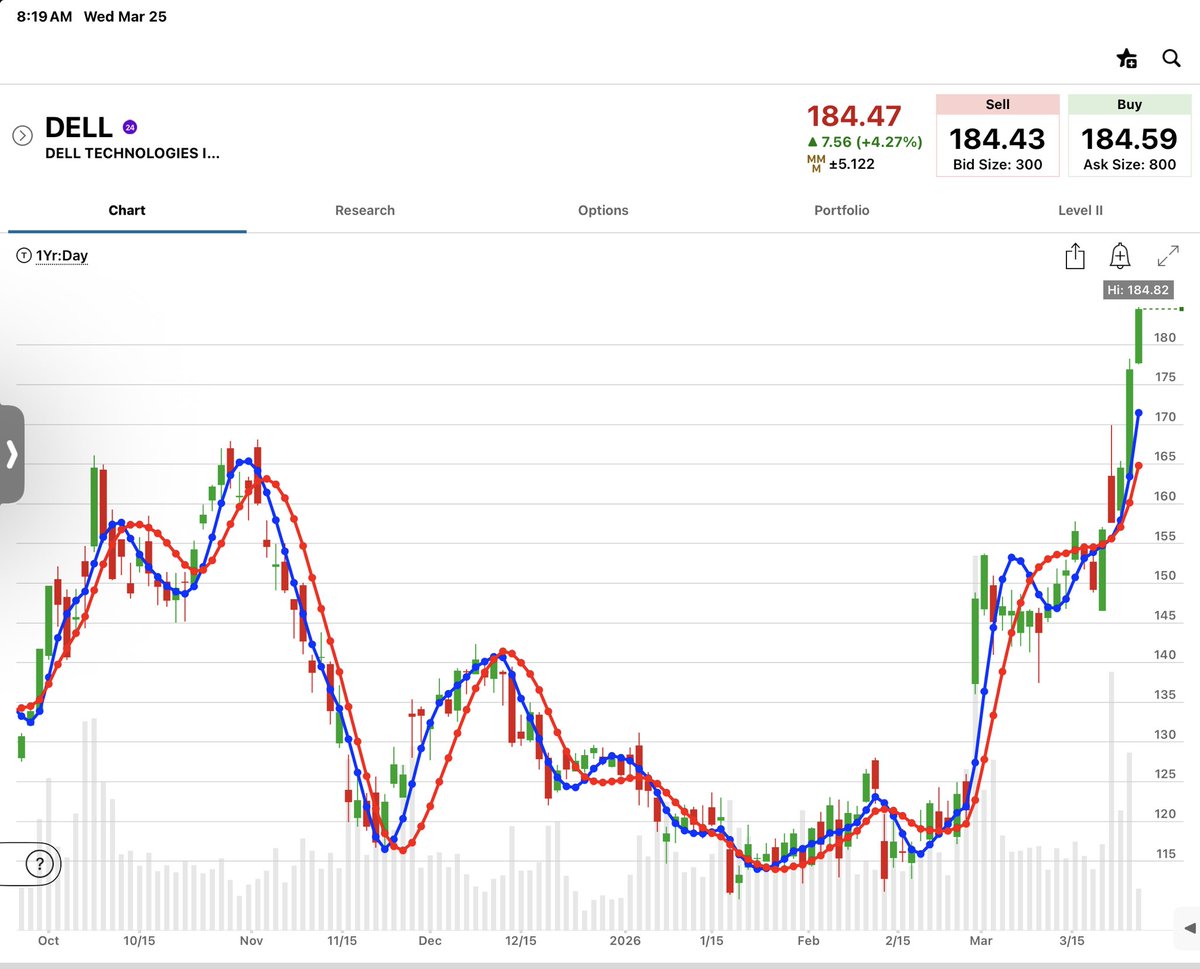
Task: Click DELL TECHNOLOGIES I... company name
Action: [132, 154]
